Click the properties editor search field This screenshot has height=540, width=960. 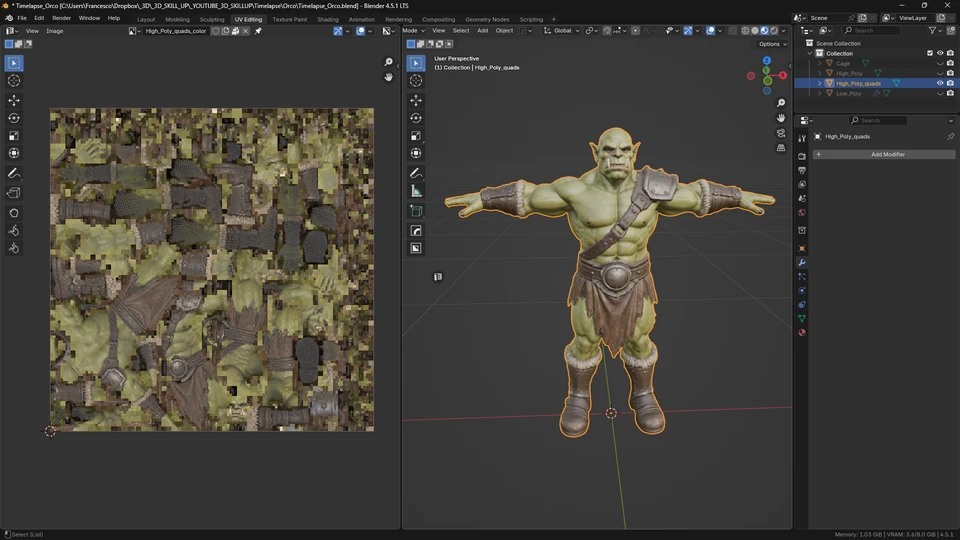[877, 121]
